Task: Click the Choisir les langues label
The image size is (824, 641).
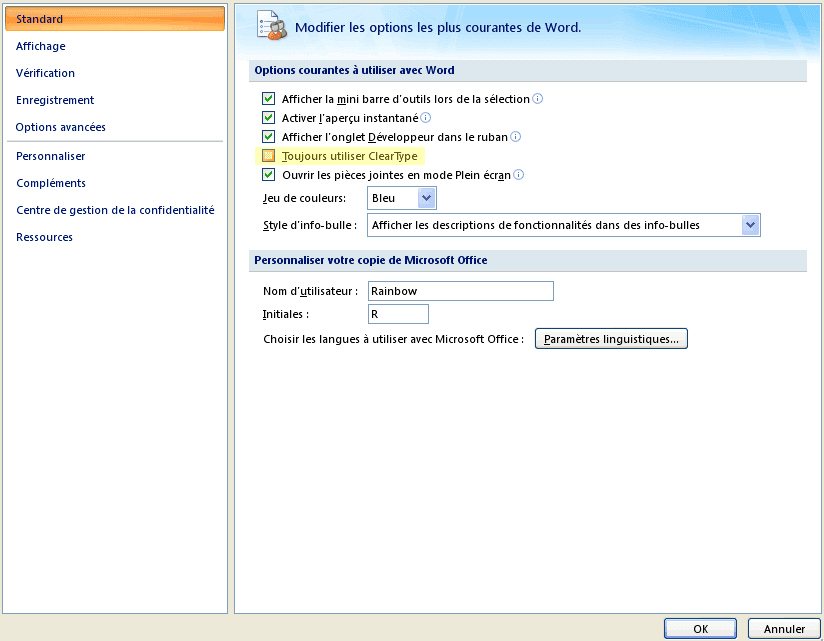Action: [394, 339]
